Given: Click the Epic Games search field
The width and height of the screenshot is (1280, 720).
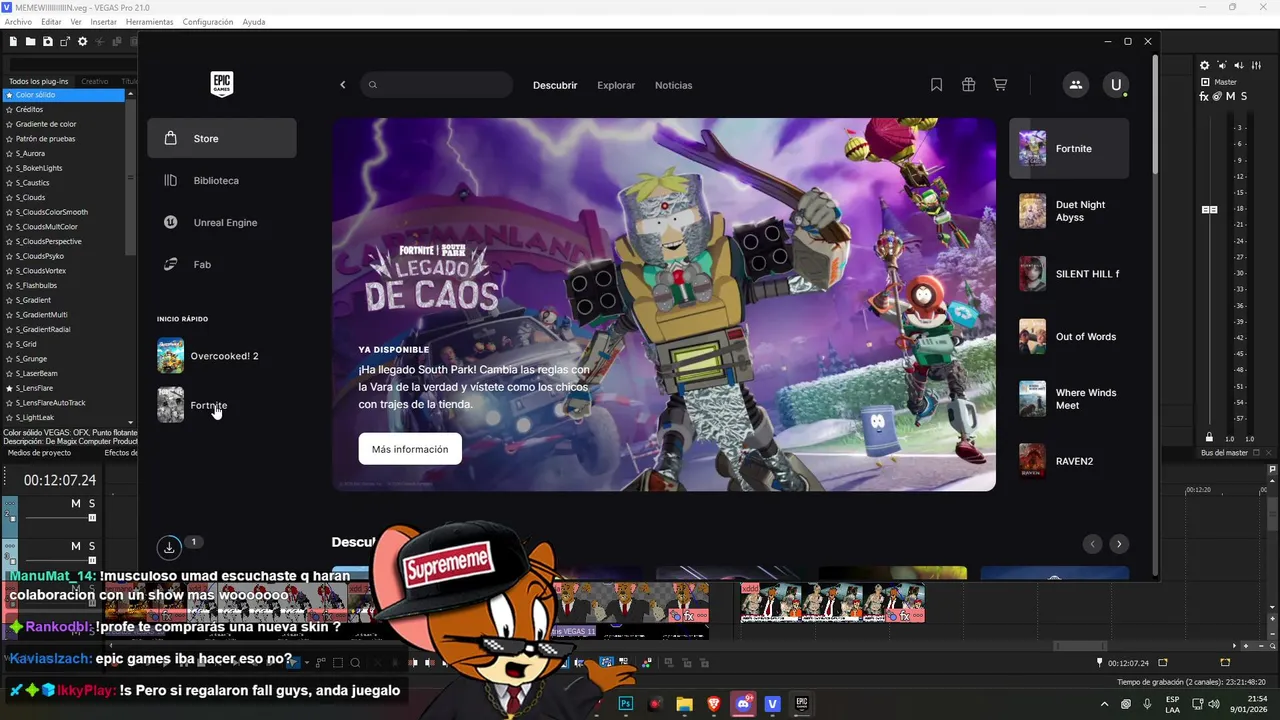Looking at the screenshot, I should (x=435, y=85).
